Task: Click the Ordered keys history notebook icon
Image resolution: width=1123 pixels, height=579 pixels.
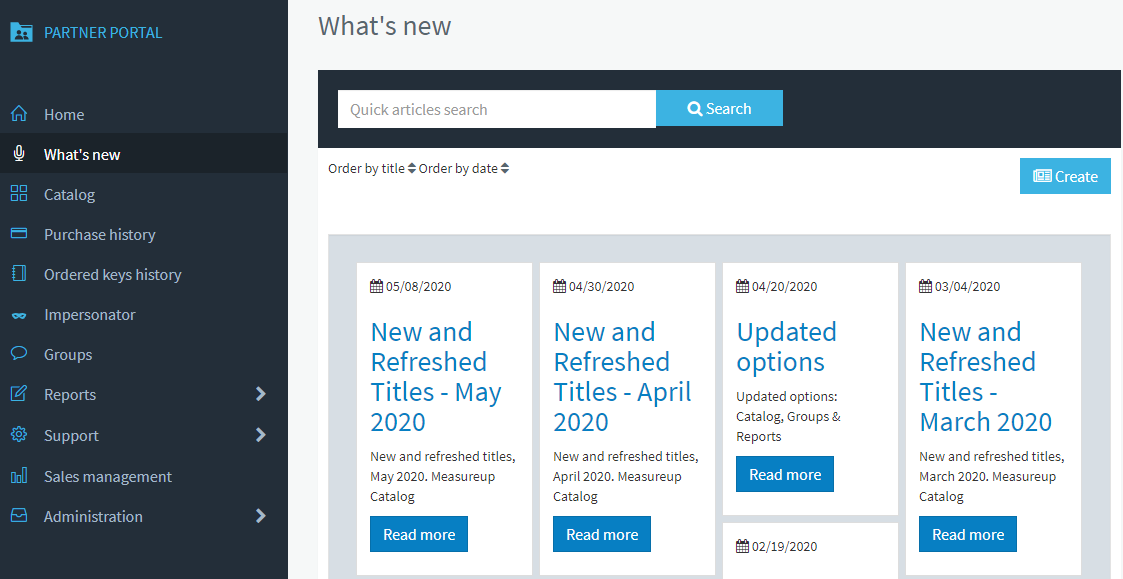Action: pos(19,274)
